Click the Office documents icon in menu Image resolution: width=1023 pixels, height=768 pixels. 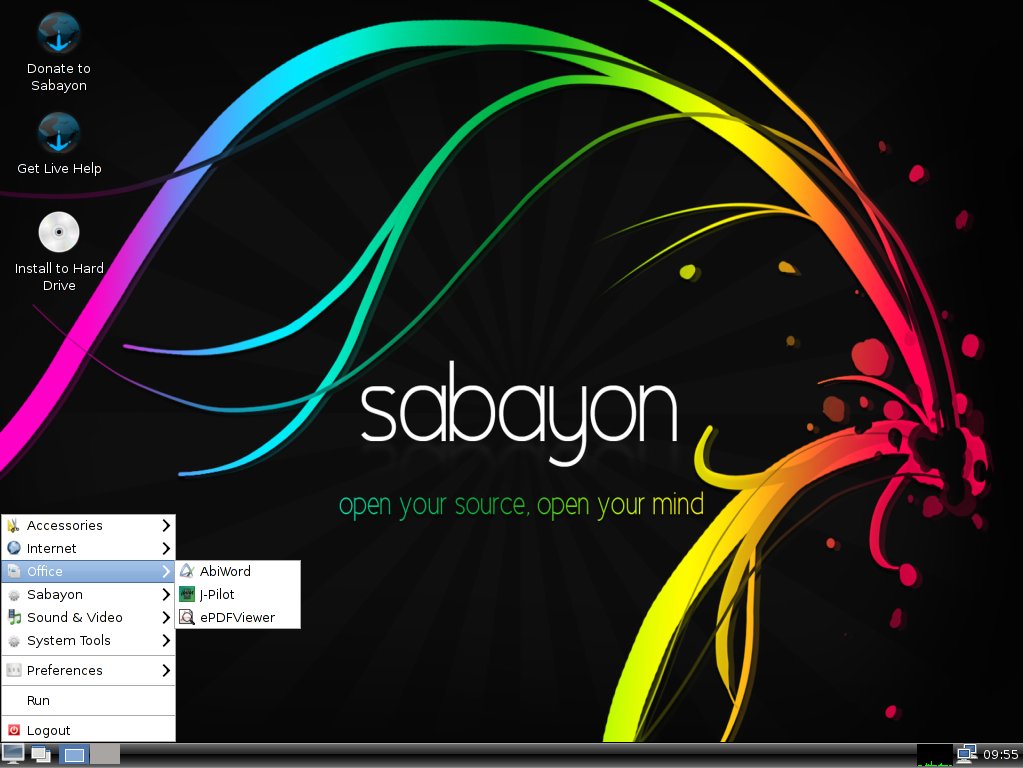coord(14,571)
